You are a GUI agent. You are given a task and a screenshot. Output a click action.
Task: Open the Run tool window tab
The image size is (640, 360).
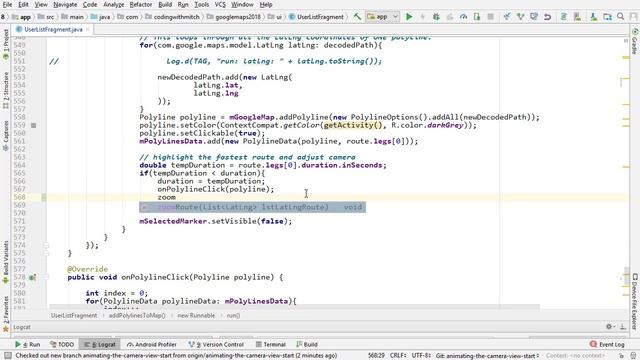(x=28, y=344)
